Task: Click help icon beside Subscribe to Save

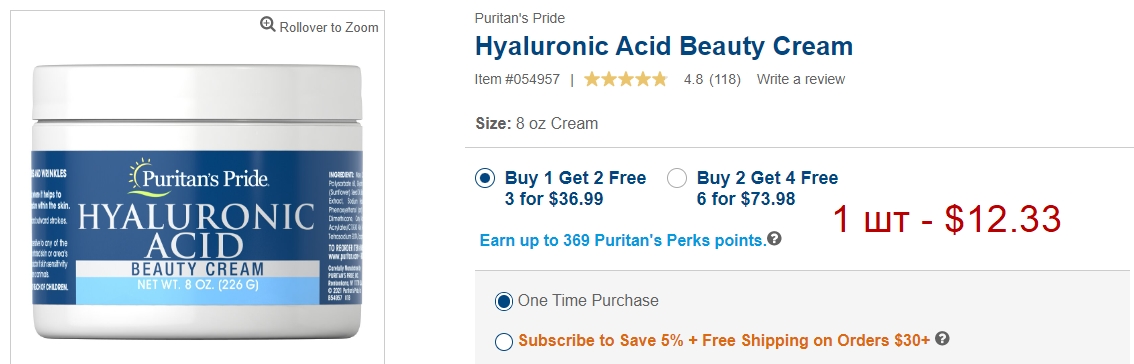Action: coord(942,339)
